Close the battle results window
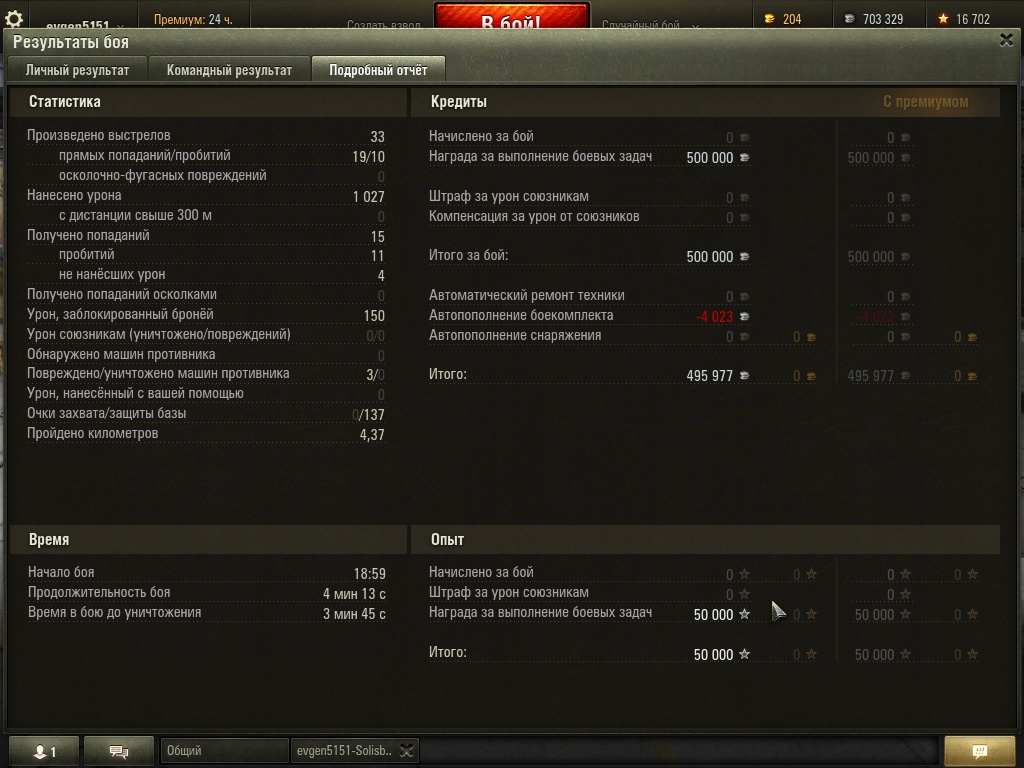 click(1006, 40)
